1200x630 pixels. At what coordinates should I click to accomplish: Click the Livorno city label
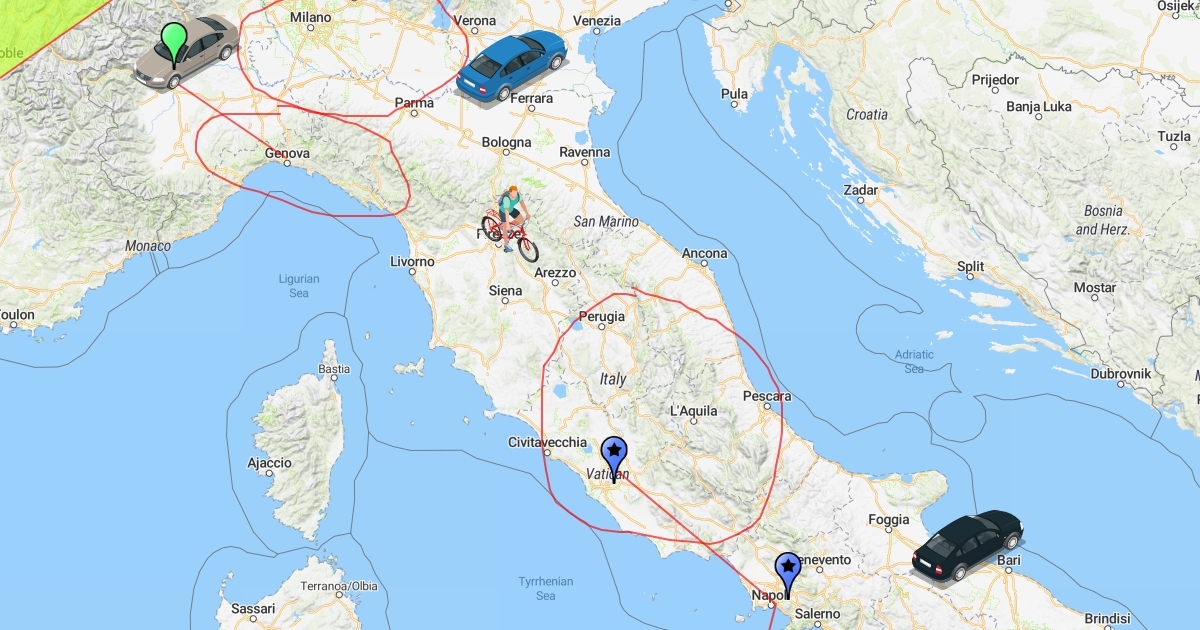click(412, 262)
